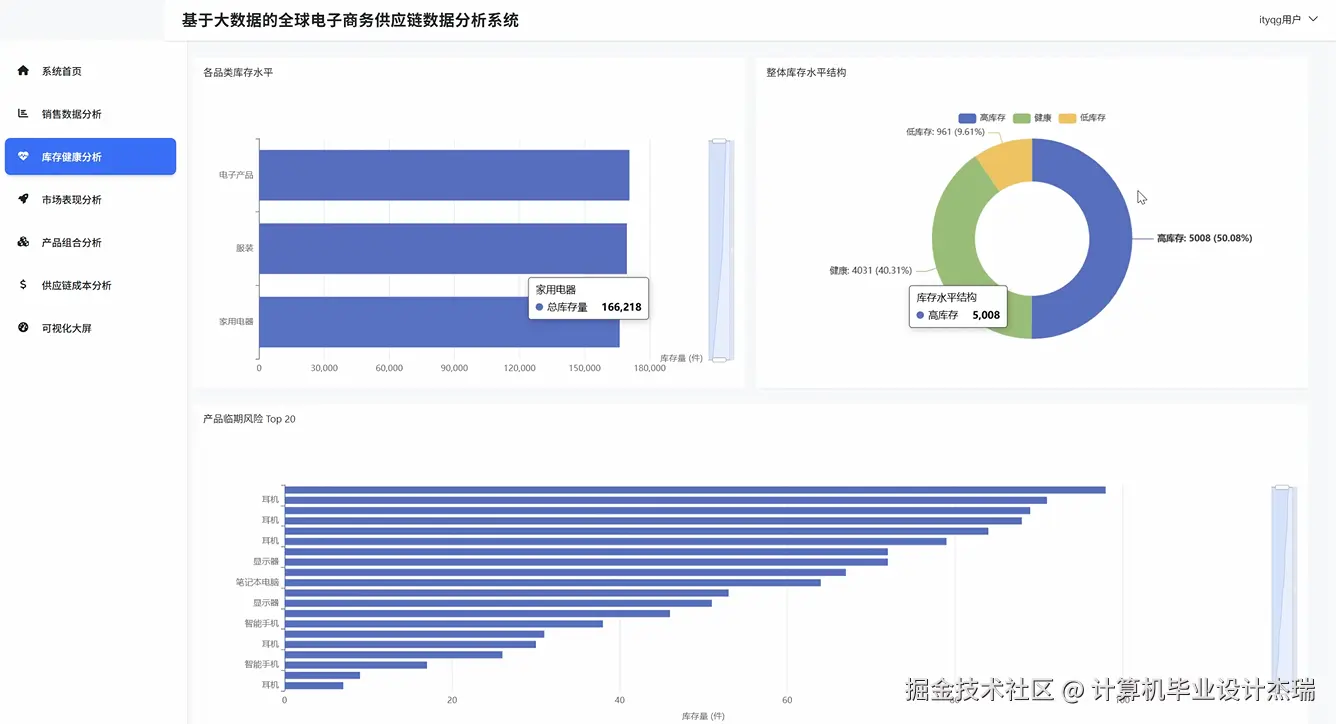Click the 电子产品 axis label
Viewport: 1336px width, 724px height.
236,175
